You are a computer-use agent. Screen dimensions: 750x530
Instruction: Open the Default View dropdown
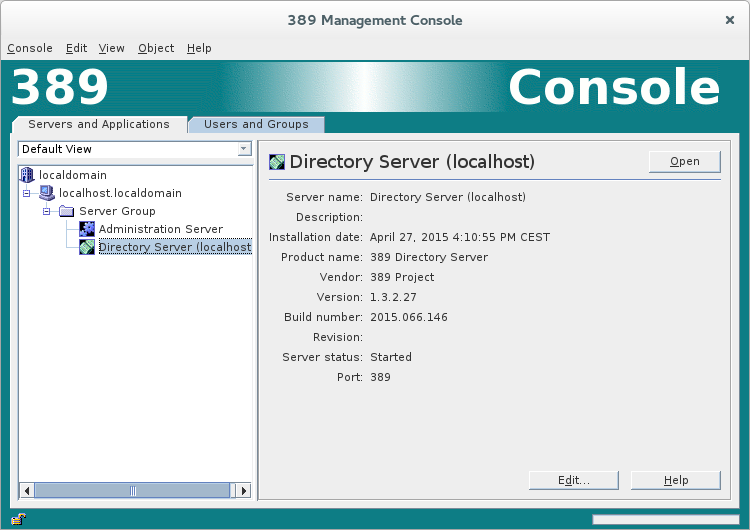[243, 149]
